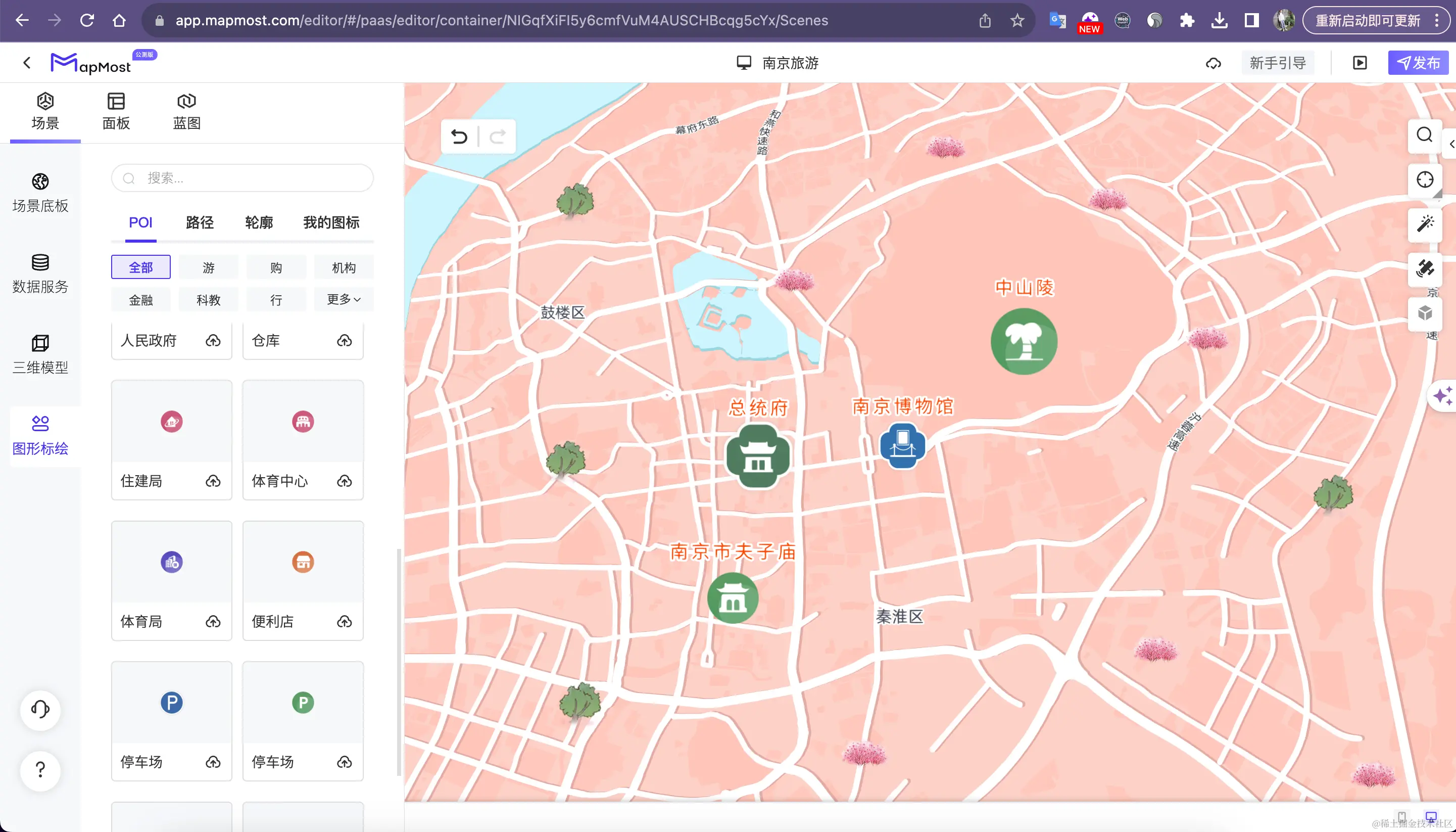Undo the last map edit

pos(459,136)
